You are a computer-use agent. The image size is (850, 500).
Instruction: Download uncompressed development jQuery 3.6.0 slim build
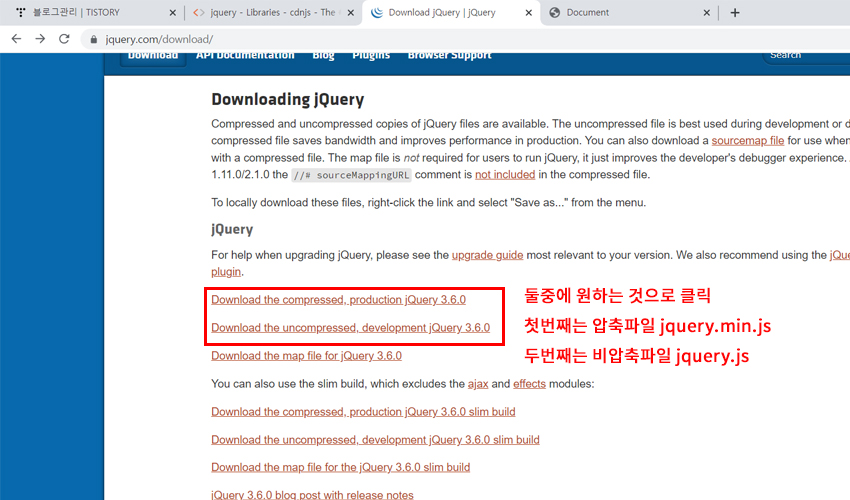coord(375,440)
